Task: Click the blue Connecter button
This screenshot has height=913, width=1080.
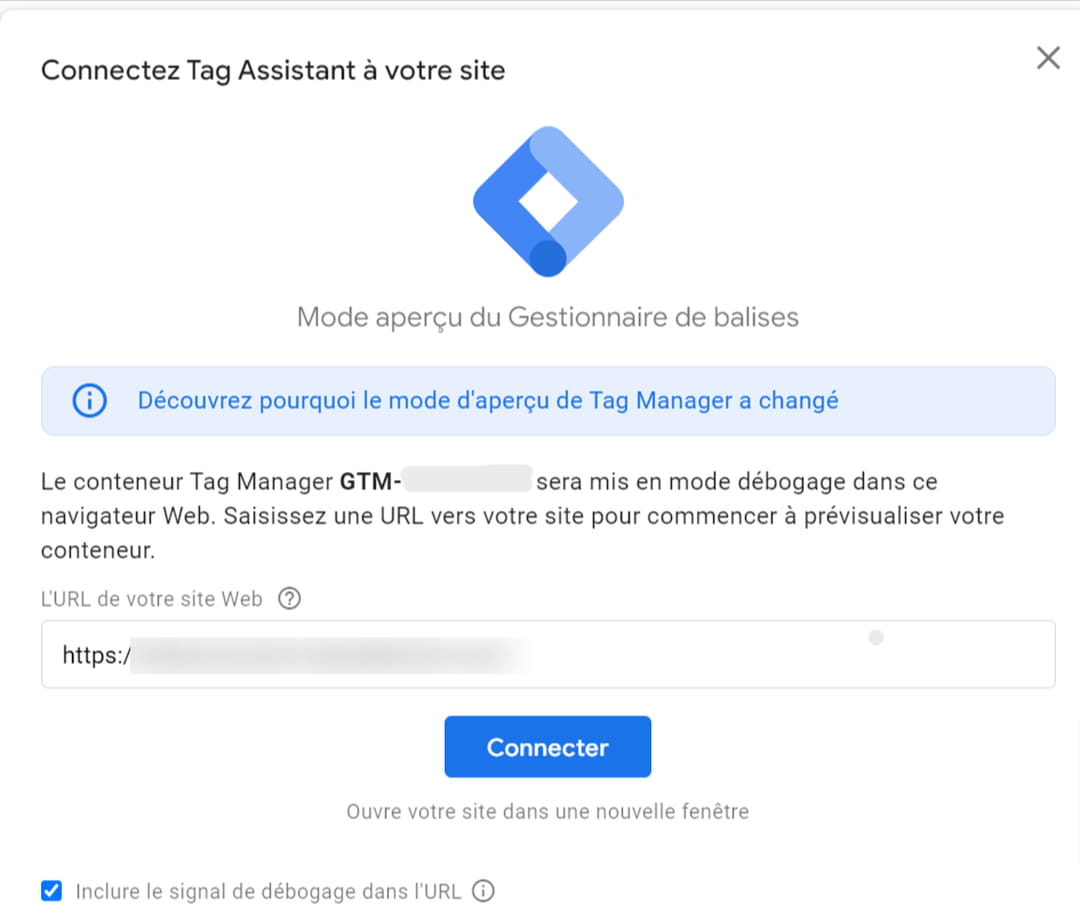Action: pos(548,747)
